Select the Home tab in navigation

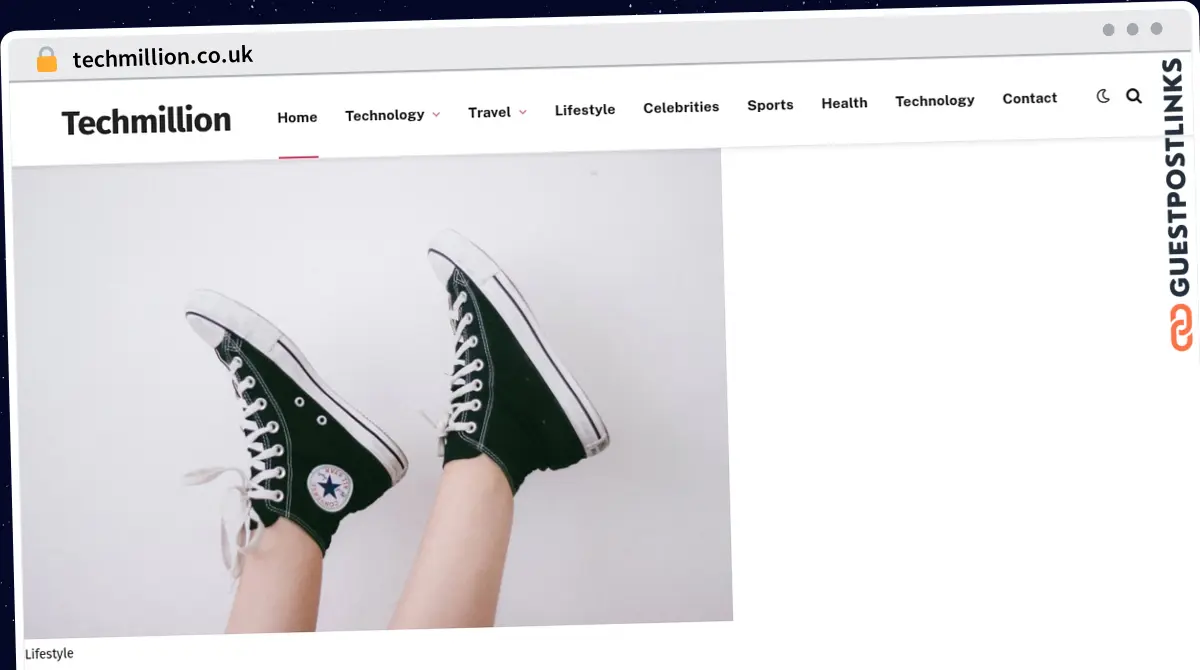(297, 117)
